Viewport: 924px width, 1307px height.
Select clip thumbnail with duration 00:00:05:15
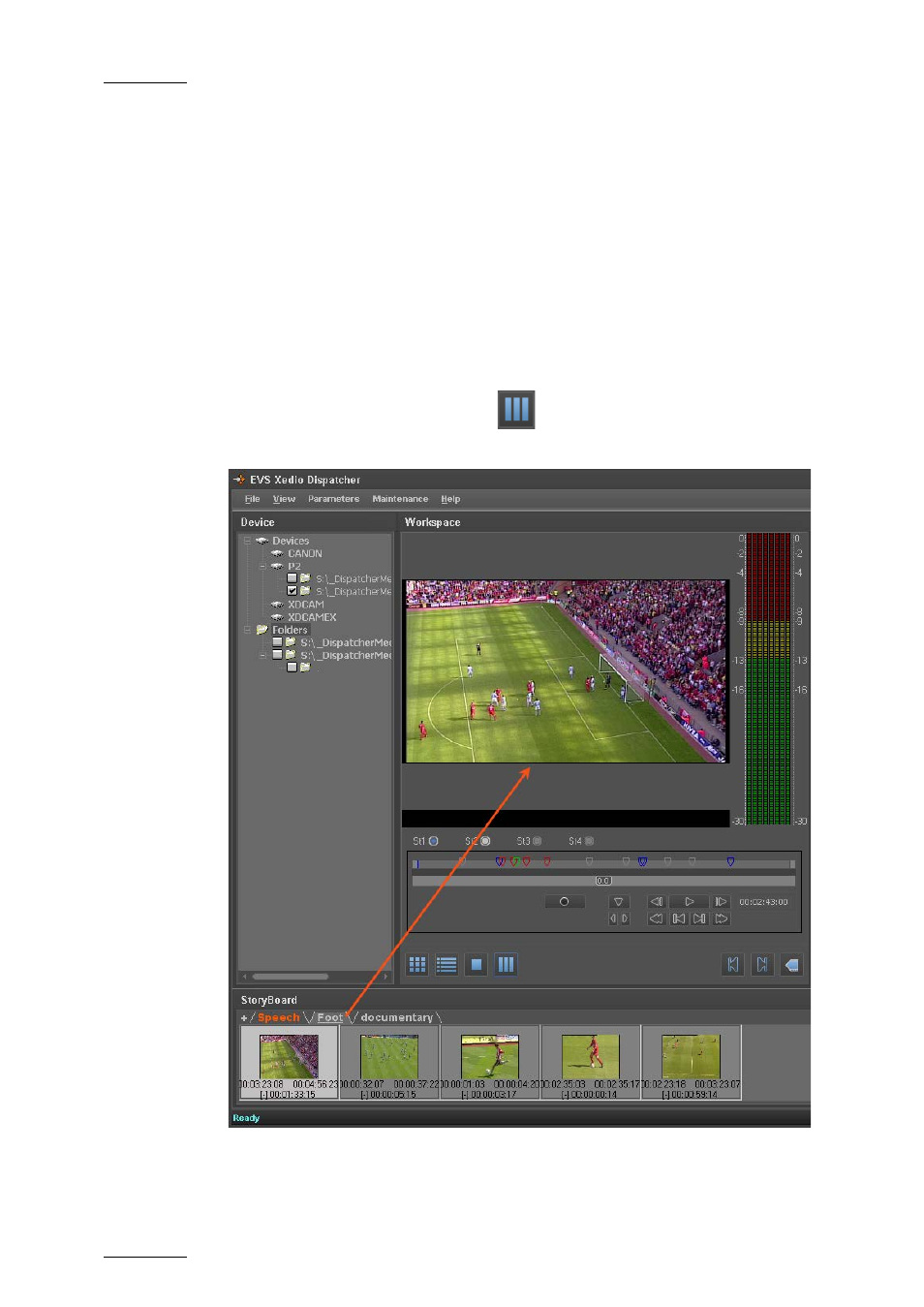click(389, 1062)
